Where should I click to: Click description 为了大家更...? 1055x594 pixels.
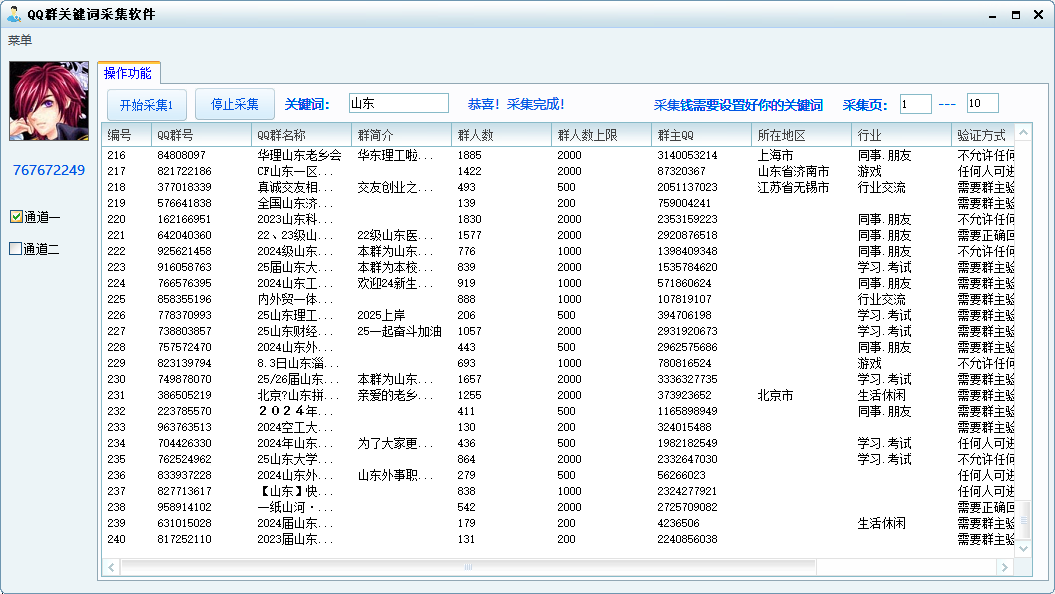click(395, 443)
